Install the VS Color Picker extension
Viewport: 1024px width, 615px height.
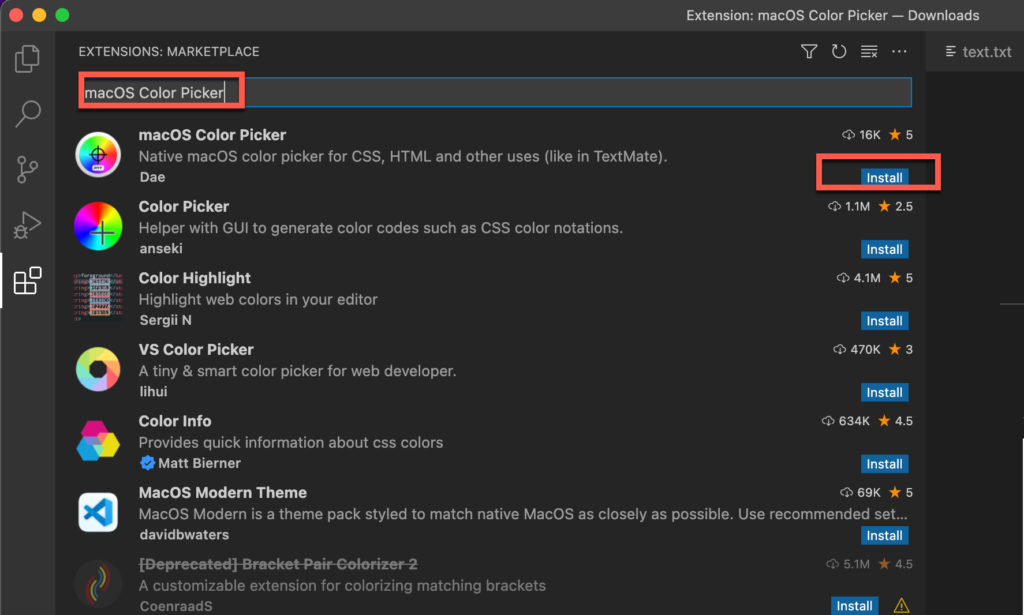(884, 392)
